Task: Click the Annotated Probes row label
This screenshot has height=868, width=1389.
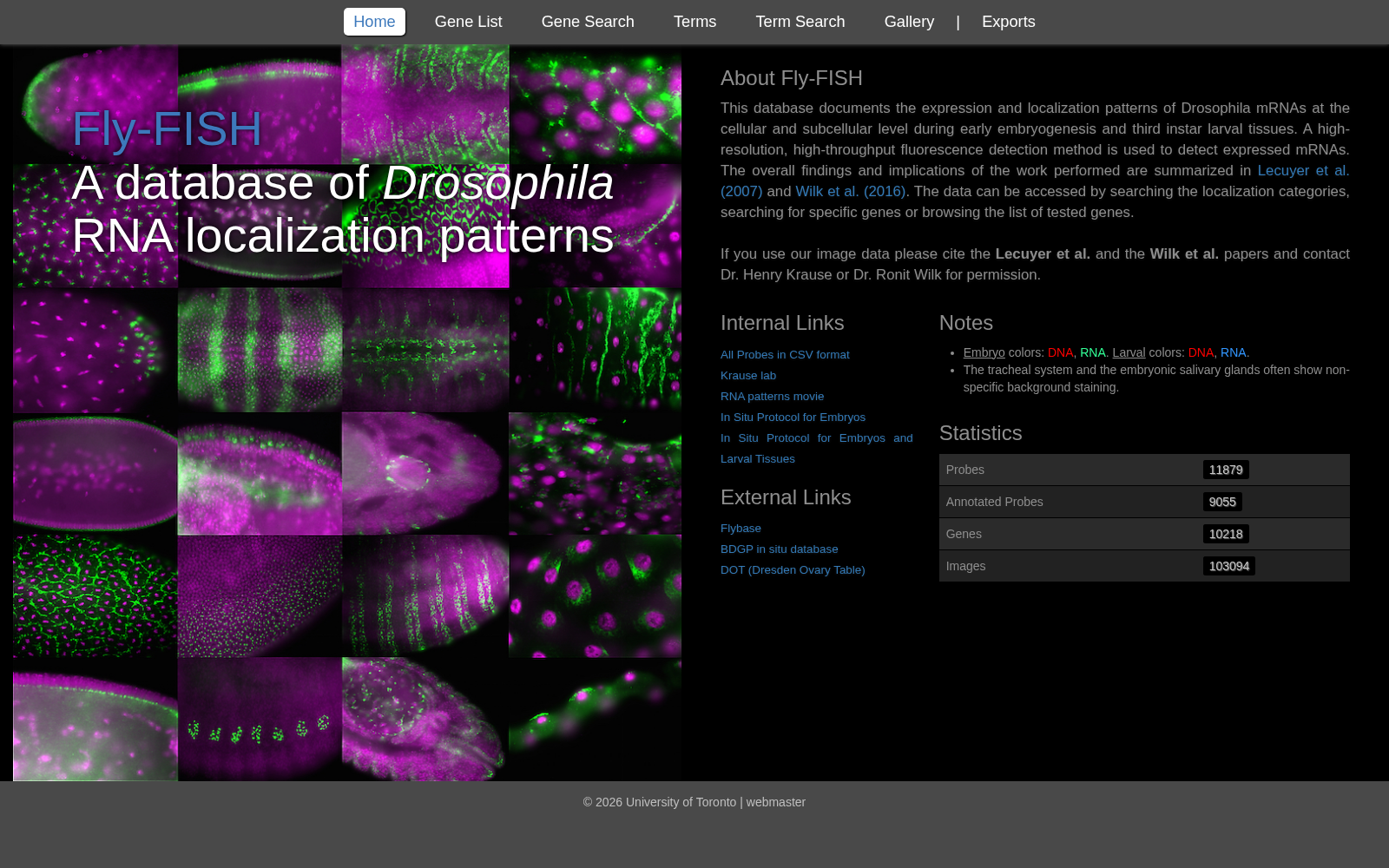Action: point(994,502)
